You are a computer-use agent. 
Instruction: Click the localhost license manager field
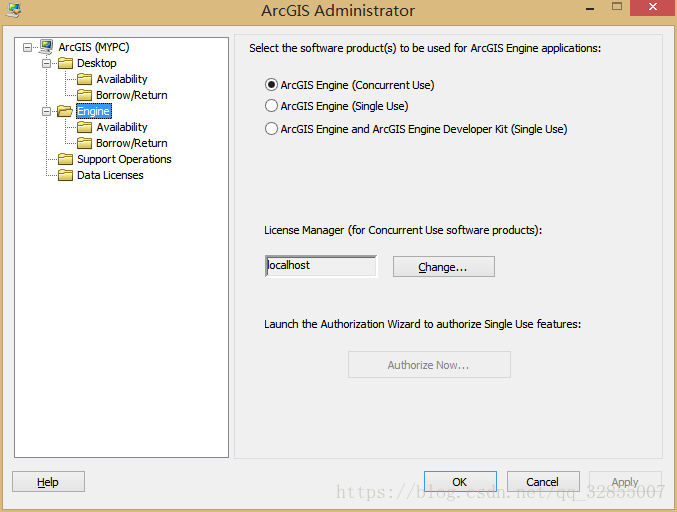(321, 266)
